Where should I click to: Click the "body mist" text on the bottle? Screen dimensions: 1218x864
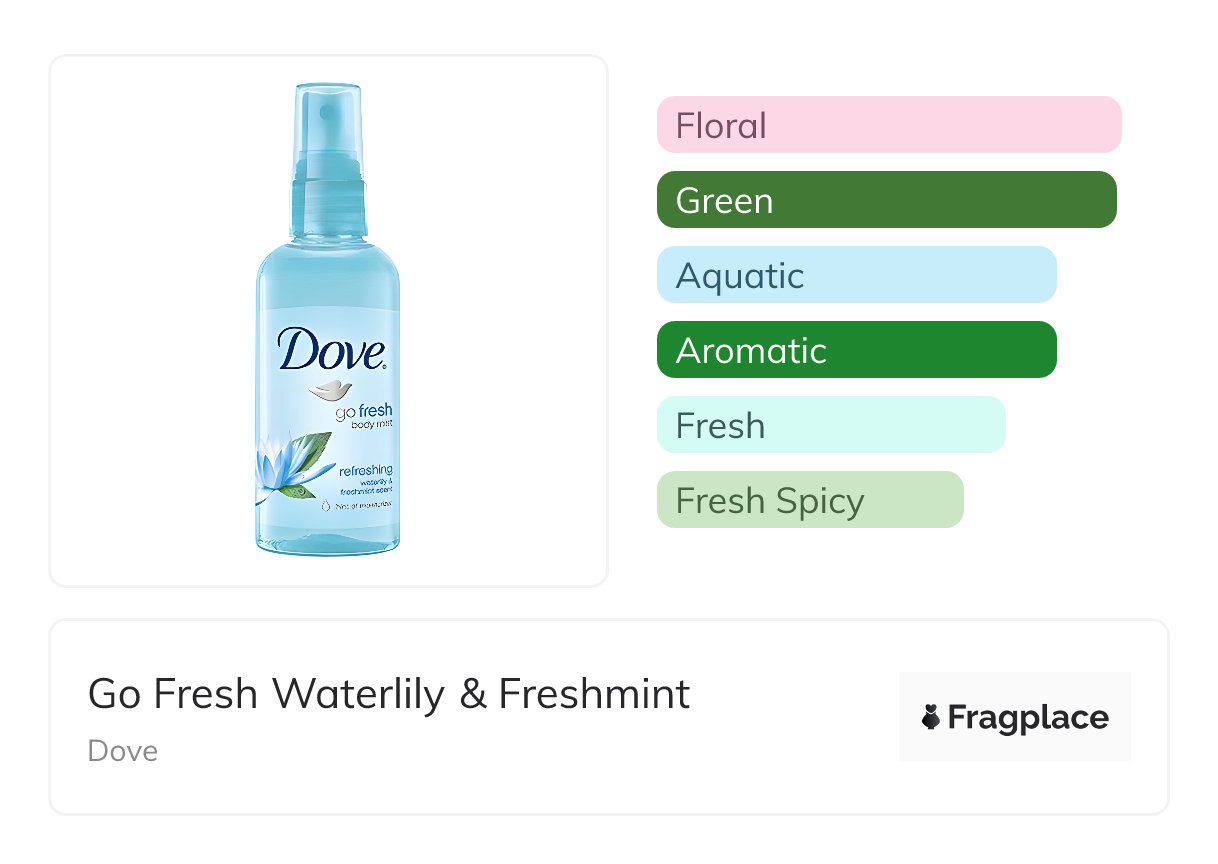pos(371,425)
